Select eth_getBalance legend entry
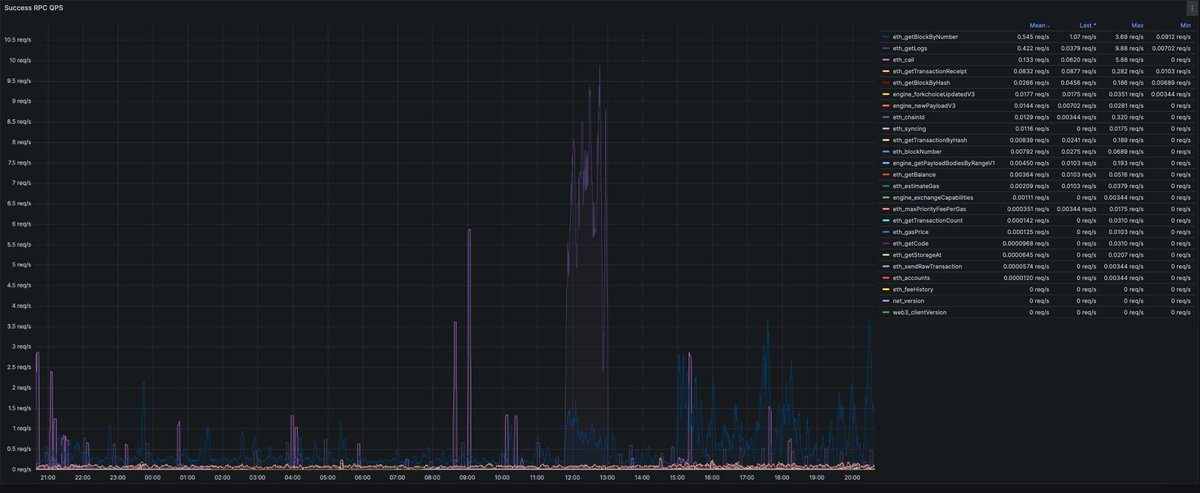This screenshot has width=1200, height=493. click(915, 175)
